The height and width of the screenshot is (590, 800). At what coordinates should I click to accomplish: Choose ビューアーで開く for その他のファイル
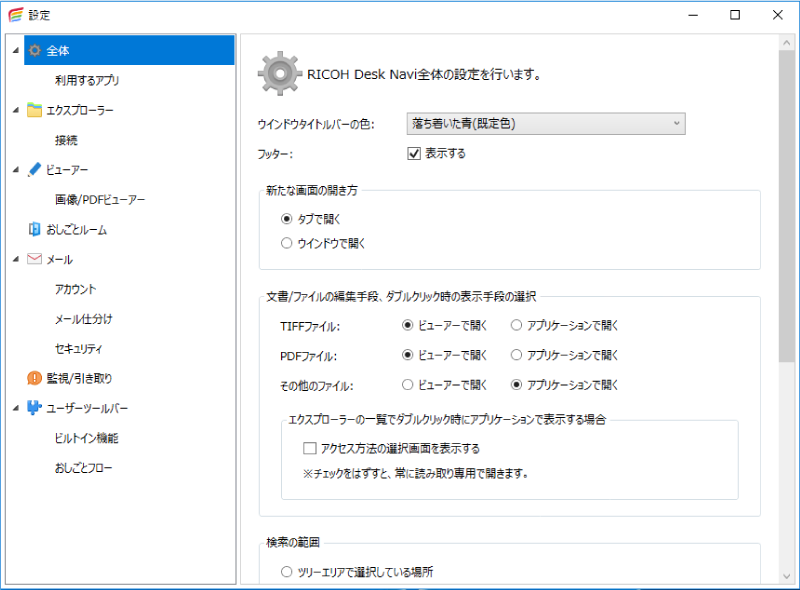point(407,384)
